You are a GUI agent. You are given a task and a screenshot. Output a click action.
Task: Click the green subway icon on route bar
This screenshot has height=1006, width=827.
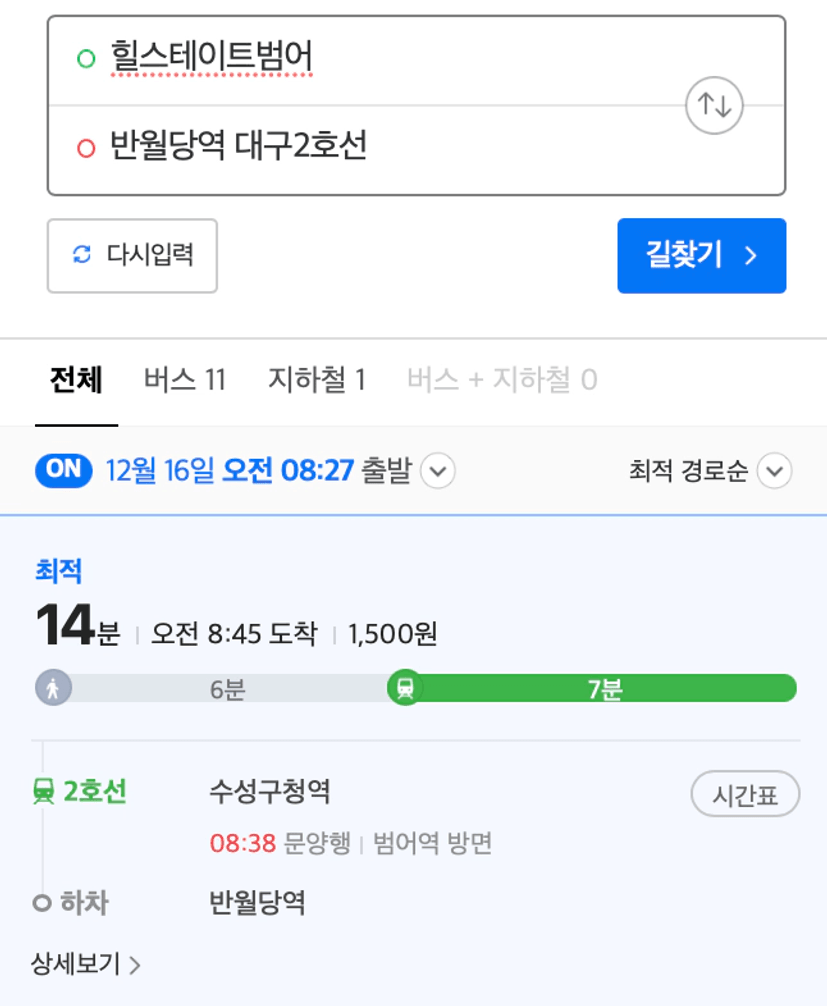pyautogui.click(x=405, y=689)
